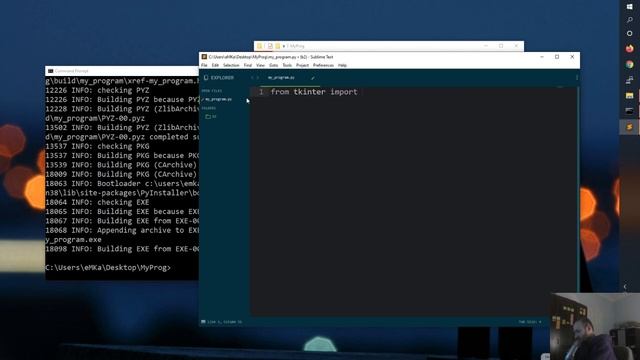Expand the system tray chevron
This screenshot has height=360, width=640.
(625, 287)
